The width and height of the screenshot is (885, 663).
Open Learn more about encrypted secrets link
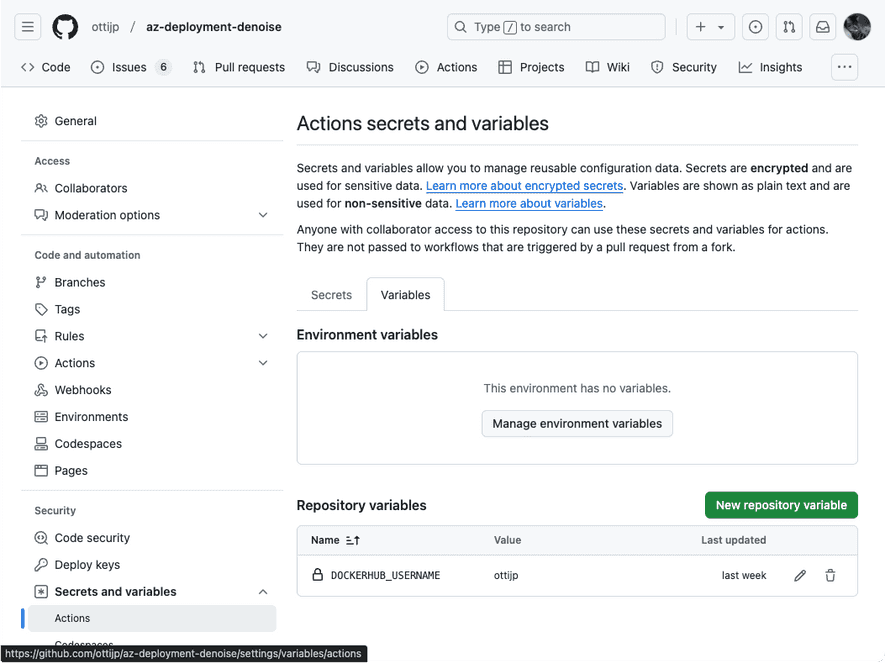524,186
